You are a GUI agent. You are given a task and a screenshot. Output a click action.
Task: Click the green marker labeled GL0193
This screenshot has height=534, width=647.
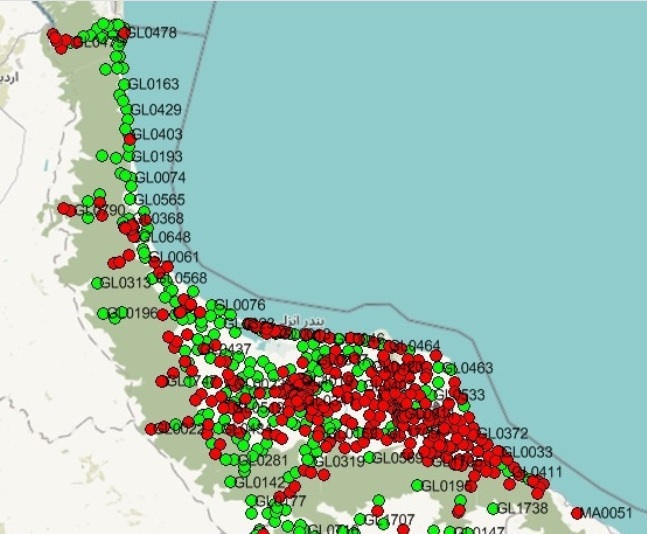point(127,157)
